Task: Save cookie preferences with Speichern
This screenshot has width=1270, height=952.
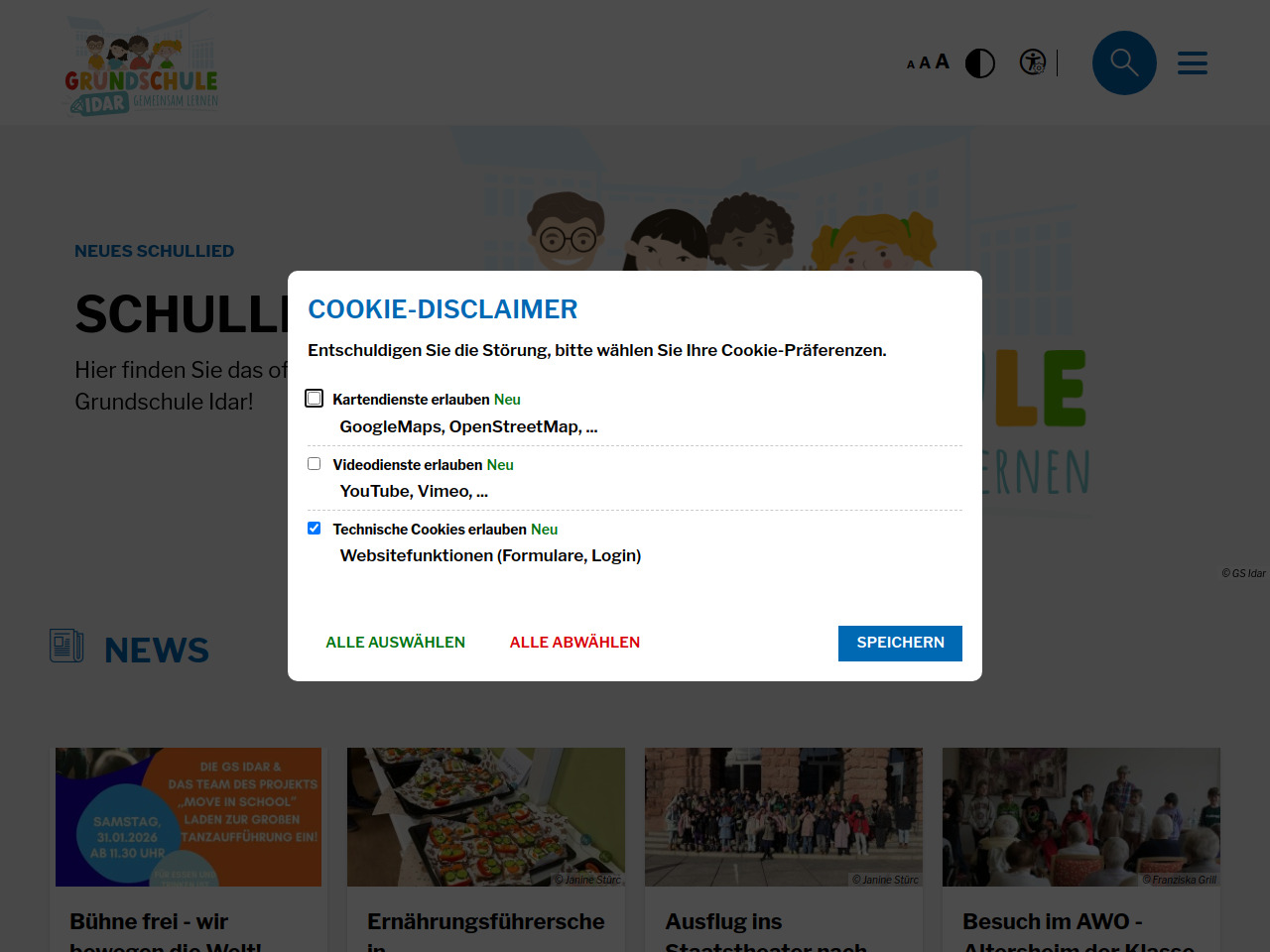Action: [900, 643]
